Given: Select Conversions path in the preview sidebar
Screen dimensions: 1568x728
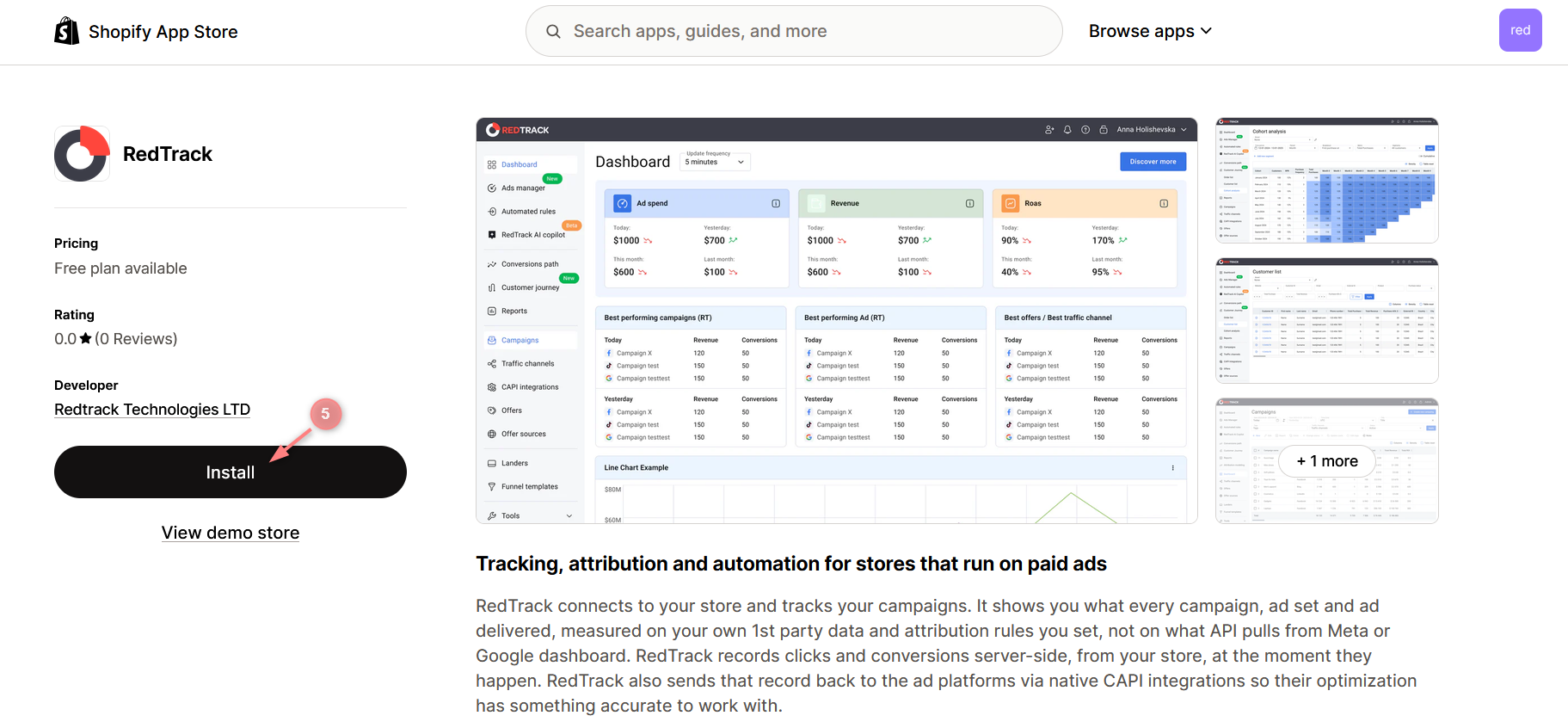Looking at the screenshot, I should click(x=530, y=264).
